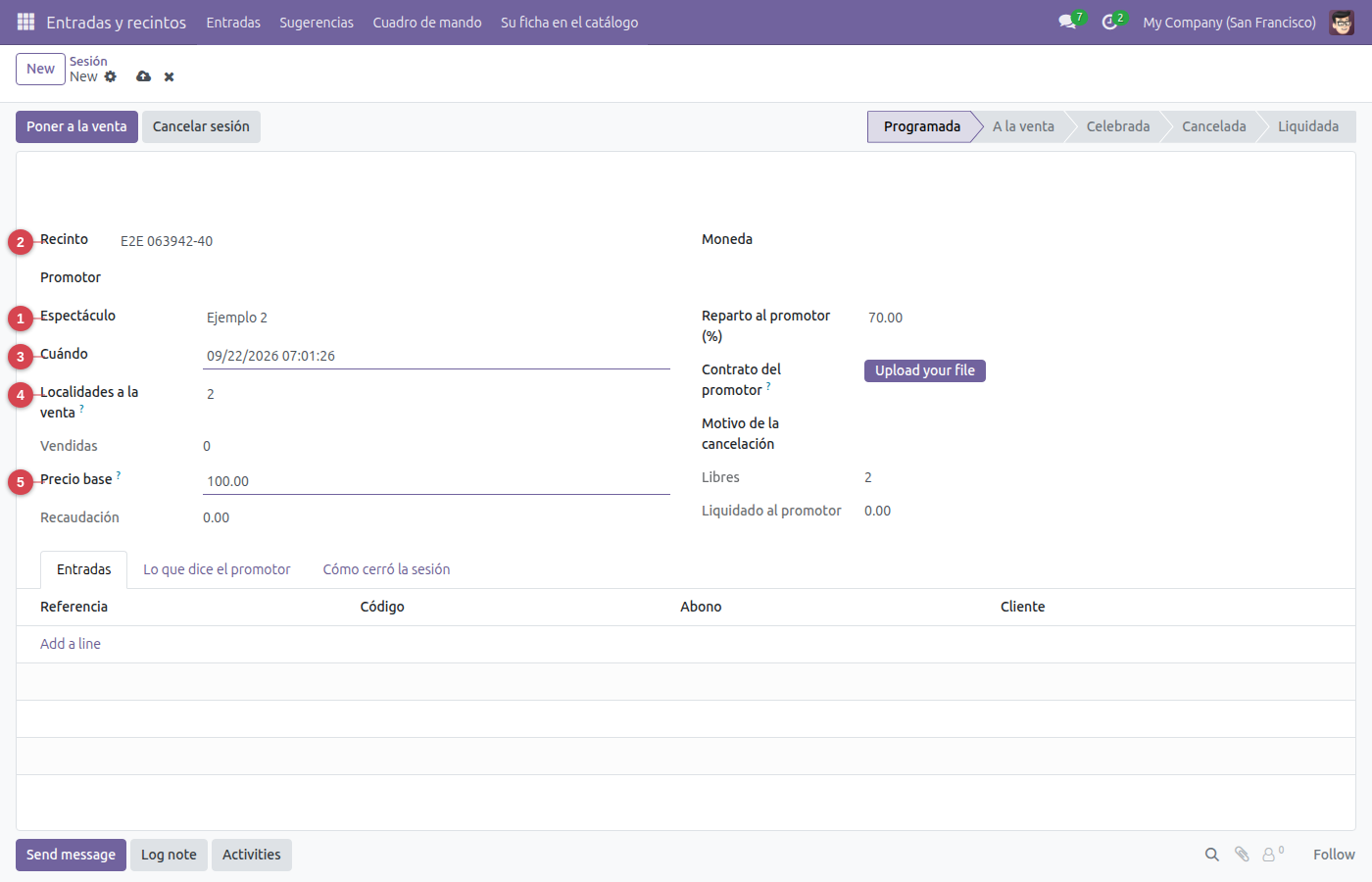Save record manually with the cloud icon

click(144, 76)
